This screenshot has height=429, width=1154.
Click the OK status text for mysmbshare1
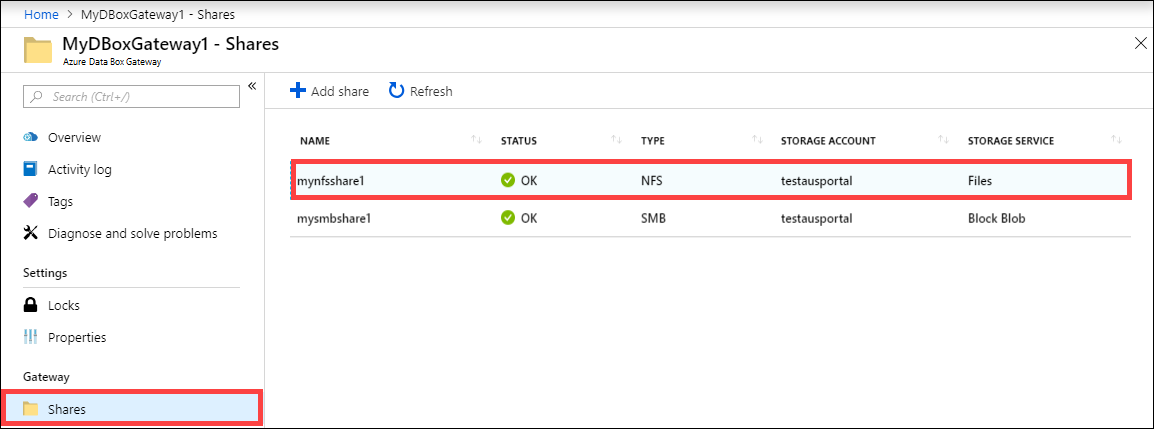(529, 219)
